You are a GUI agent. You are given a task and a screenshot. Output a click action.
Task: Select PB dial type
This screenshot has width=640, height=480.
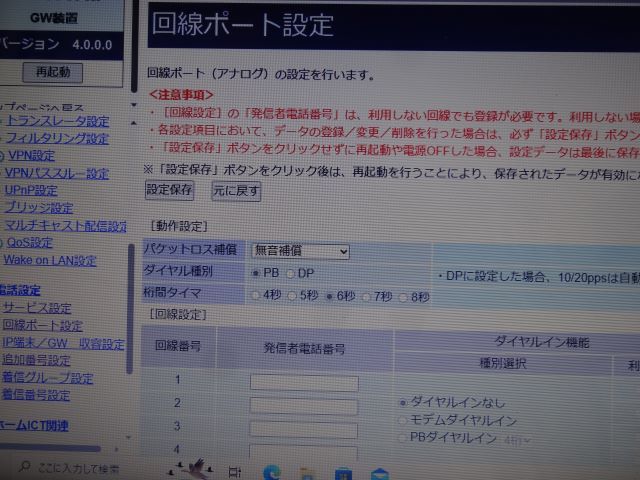[x=256, y=273]
